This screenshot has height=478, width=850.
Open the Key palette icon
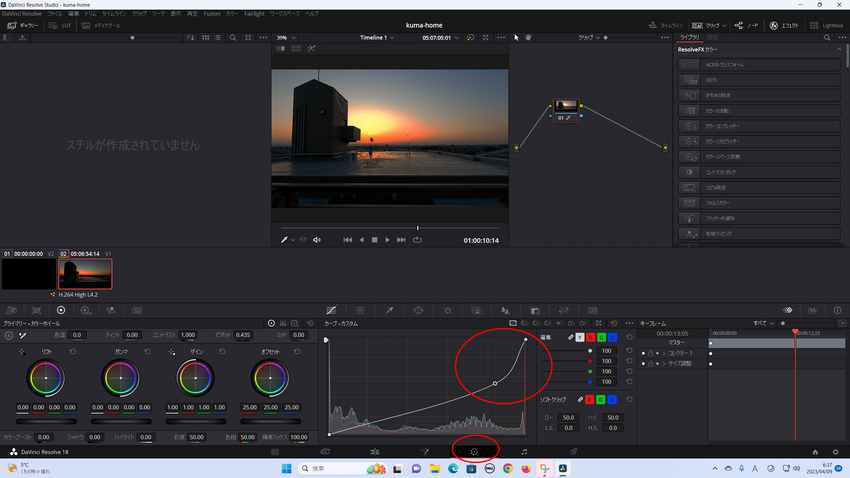pyautogui.click(x=535, y=311)
